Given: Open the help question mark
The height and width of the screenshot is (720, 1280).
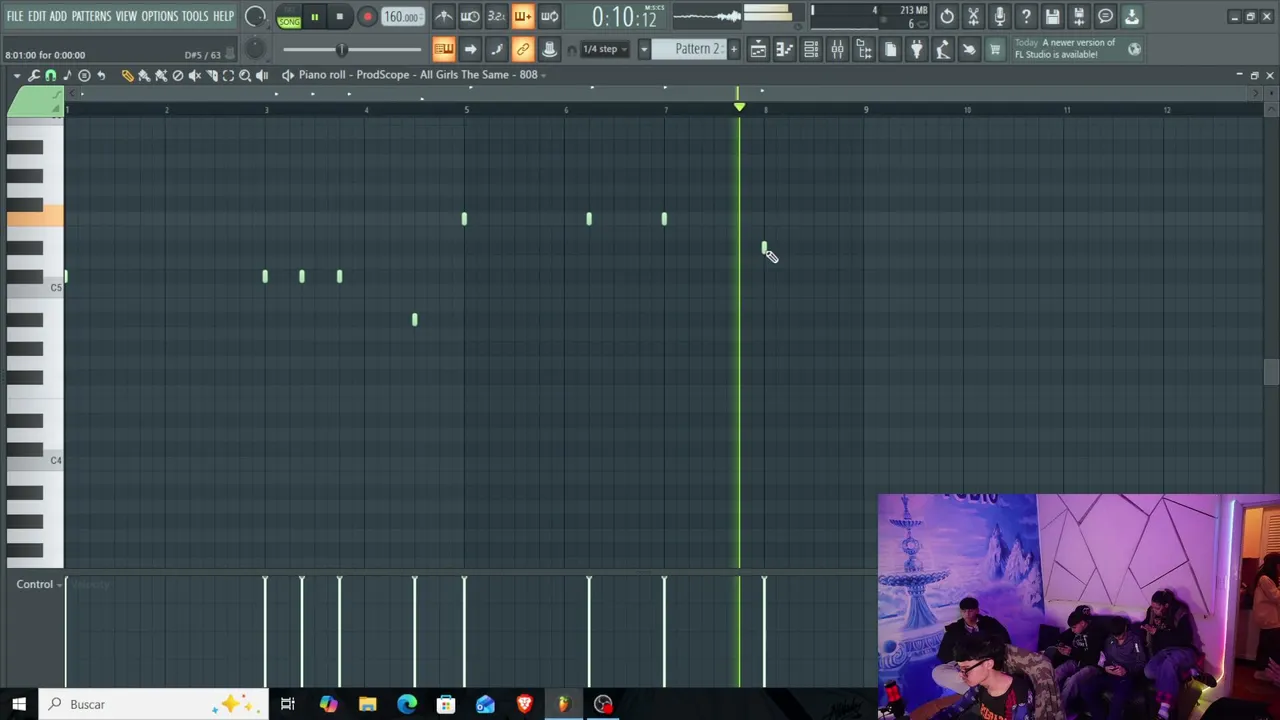Looking at the screenshot, I should (1026, 16).
